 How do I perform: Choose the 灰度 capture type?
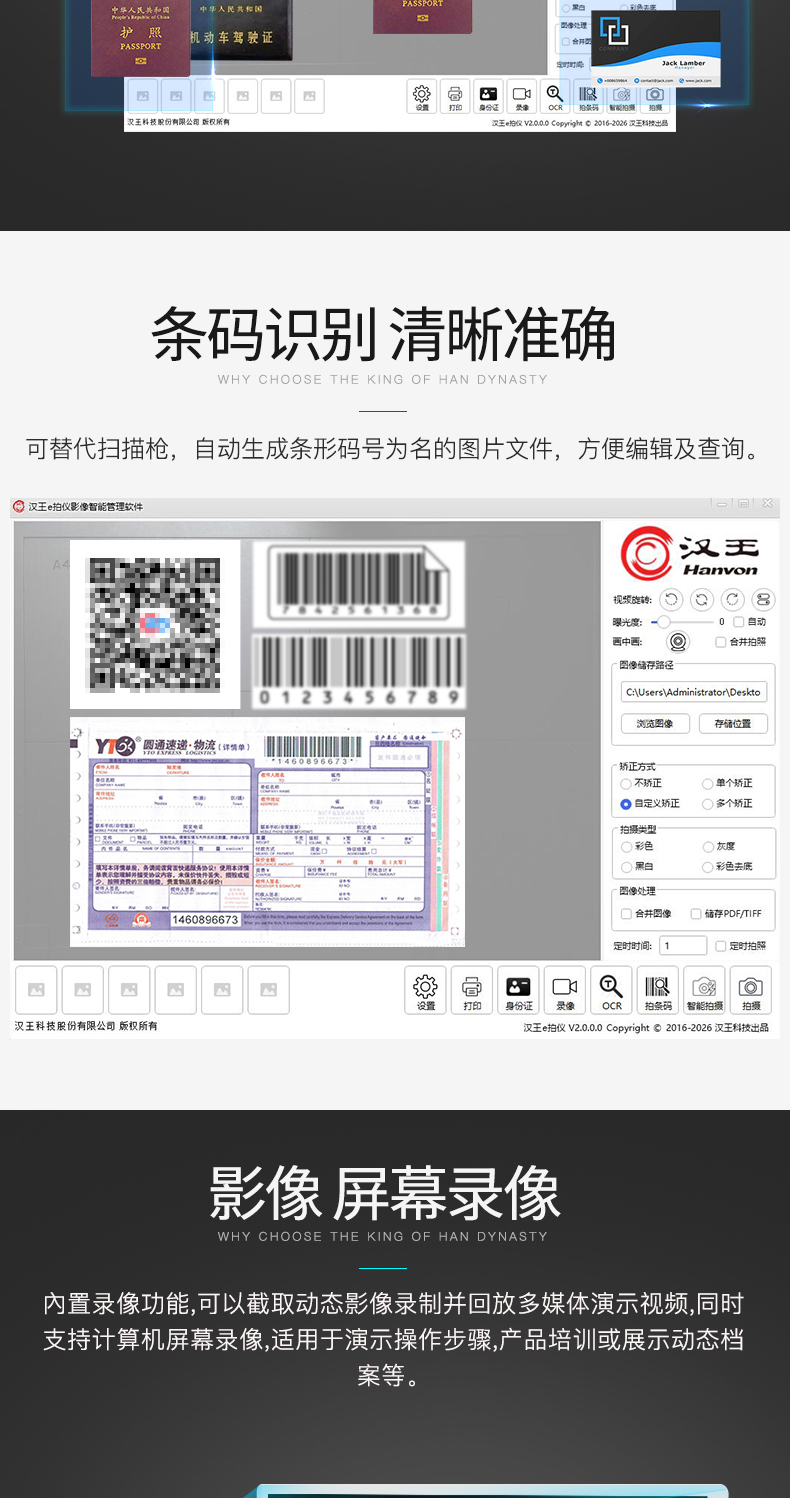click(708, 846)
